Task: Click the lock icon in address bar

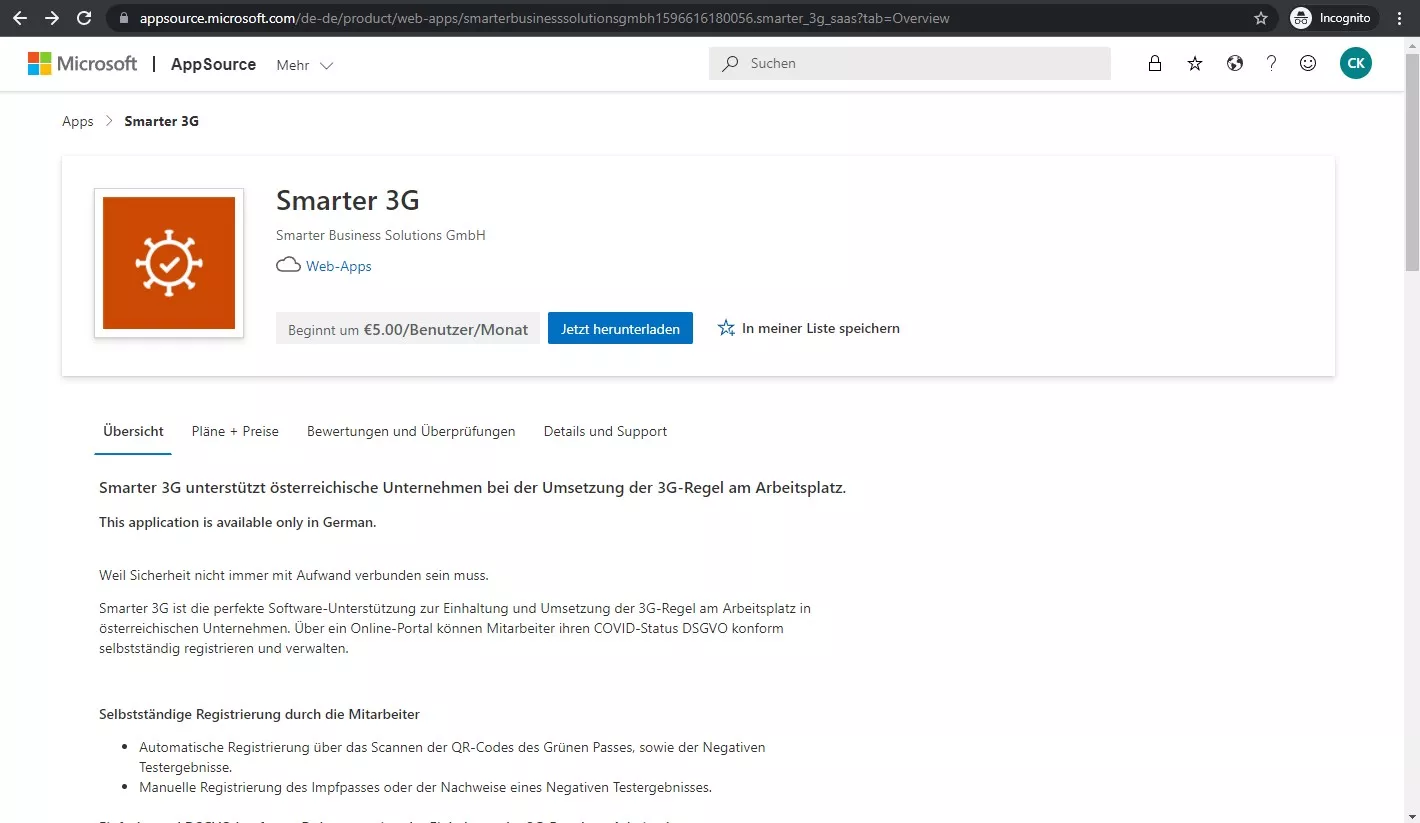Action: click(x=124, y=18)
